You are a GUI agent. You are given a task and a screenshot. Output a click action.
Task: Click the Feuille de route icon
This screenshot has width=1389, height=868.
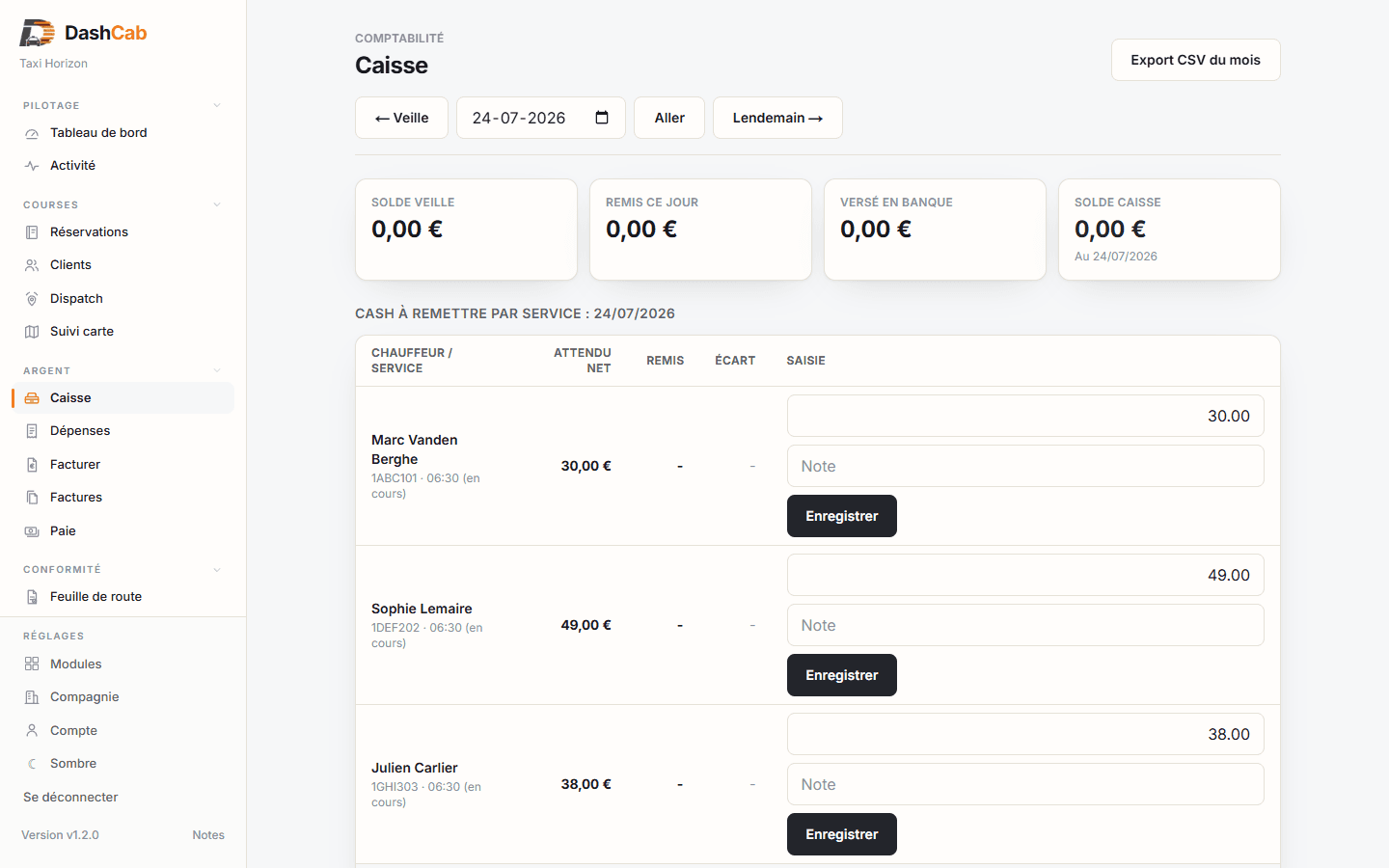click(32, 597)
